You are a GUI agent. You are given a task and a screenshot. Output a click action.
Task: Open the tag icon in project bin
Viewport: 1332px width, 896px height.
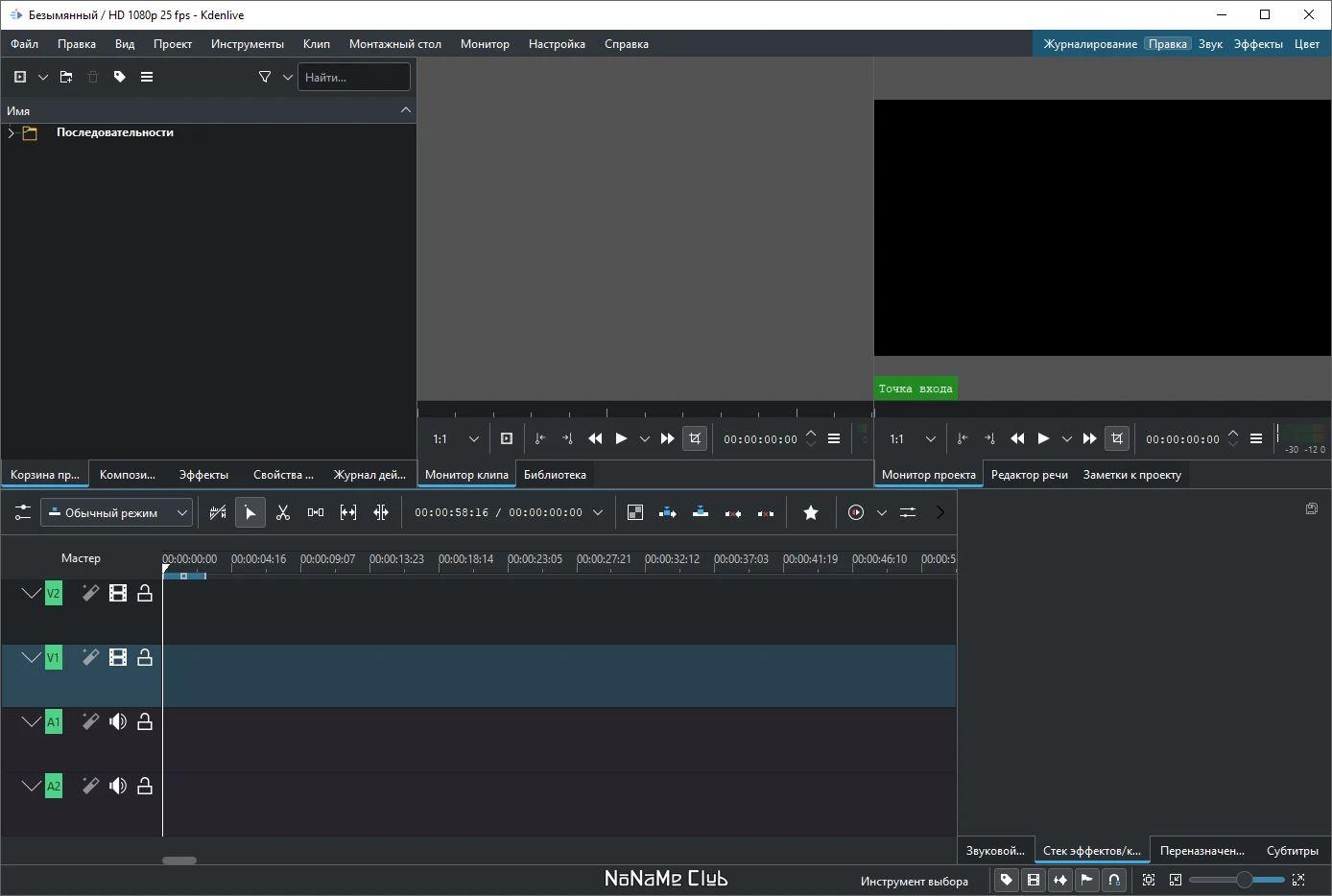[120, 77]
